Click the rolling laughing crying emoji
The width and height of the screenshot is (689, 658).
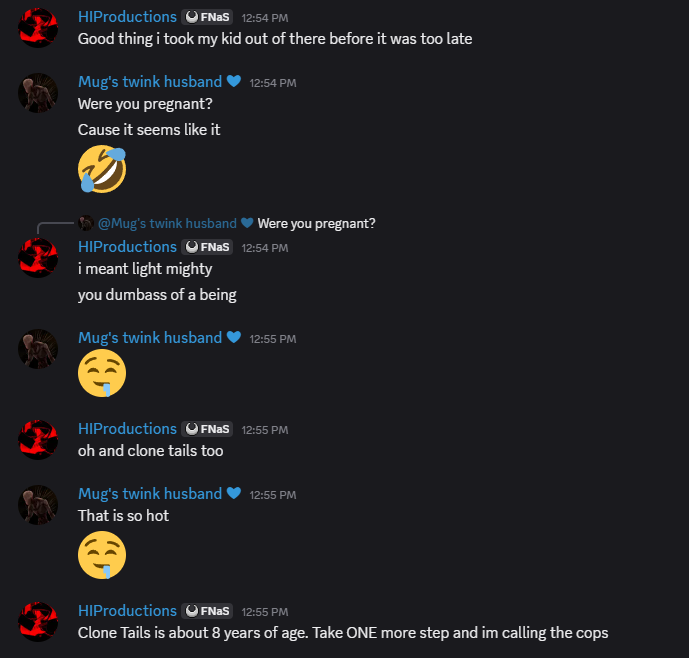pos(102,169)
